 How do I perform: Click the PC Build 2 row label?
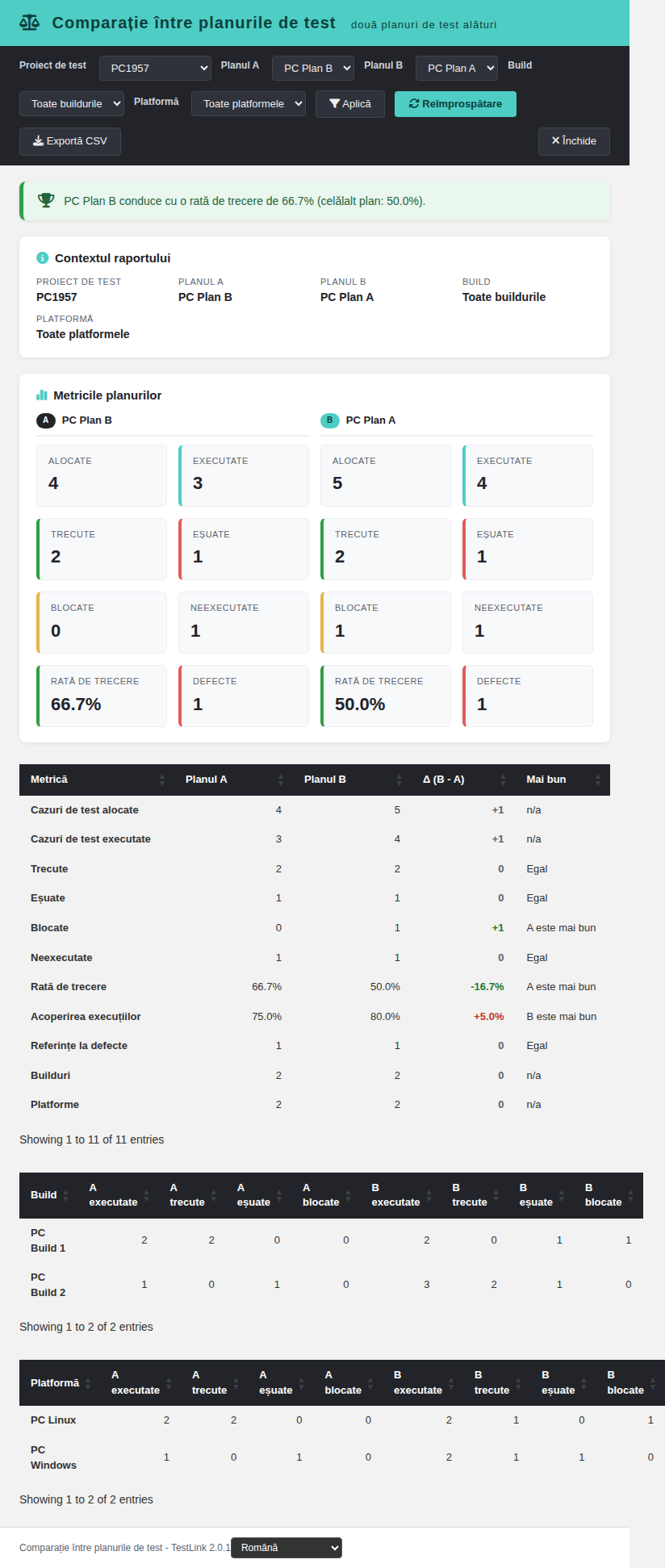click(48, 1285)
